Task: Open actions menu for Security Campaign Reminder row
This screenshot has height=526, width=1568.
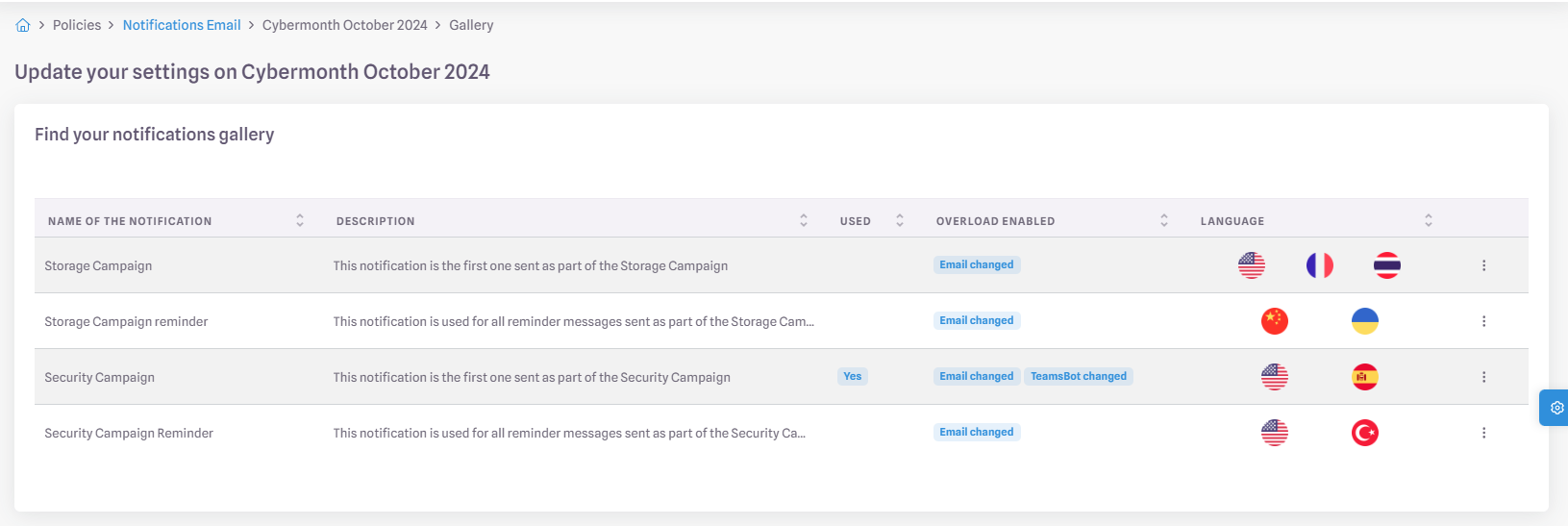Action: (x=1483, y=433)
